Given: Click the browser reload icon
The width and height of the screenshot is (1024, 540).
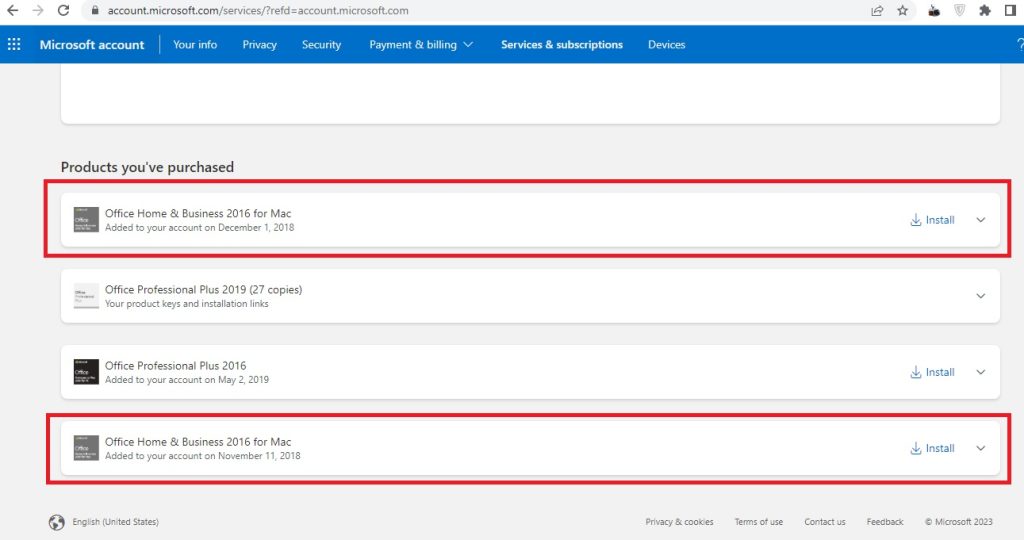Looking at the screenshot, I should [x=63, y=11].
